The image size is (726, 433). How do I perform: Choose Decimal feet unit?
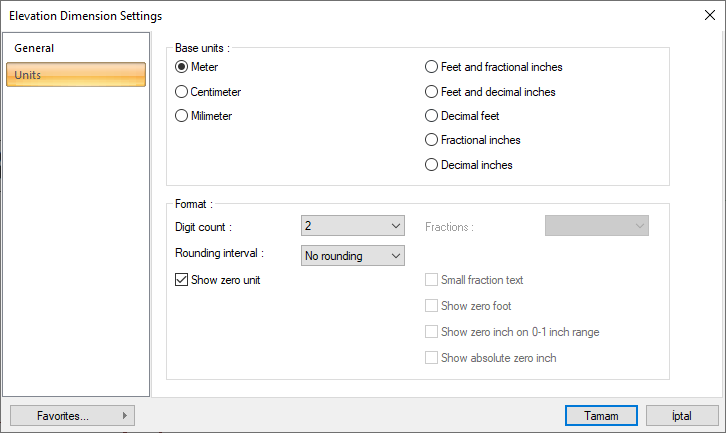pyautogui.click(x=432, y=116)
